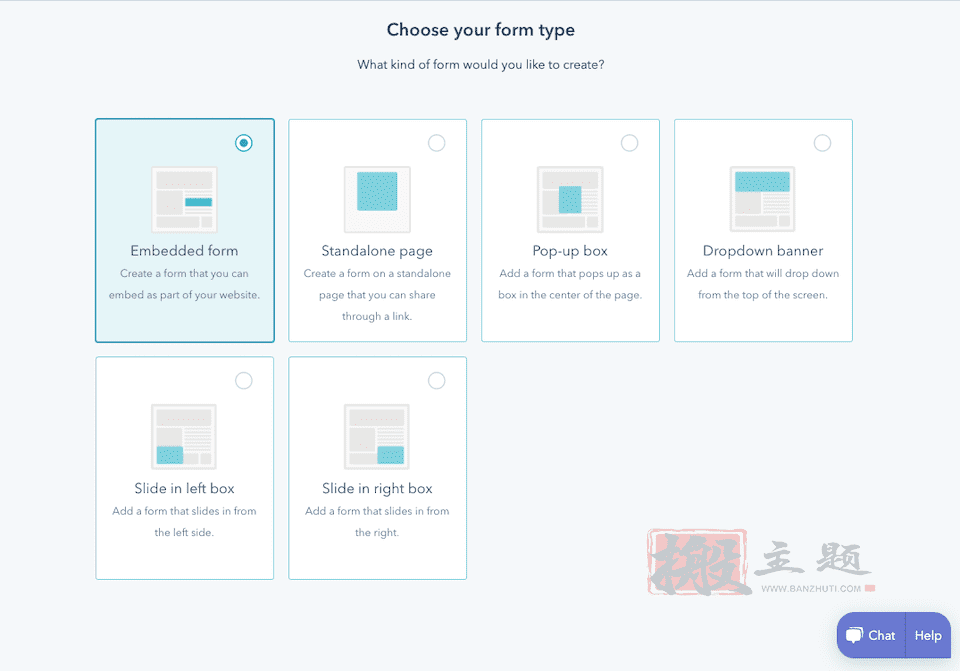The width and height of the screenshot is (960, 671).
Task: Click the Slide in right box illustration
Action: tap(377, 437)
